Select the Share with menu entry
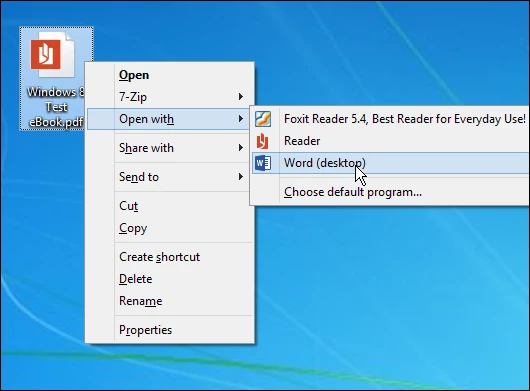 (169, 148)
